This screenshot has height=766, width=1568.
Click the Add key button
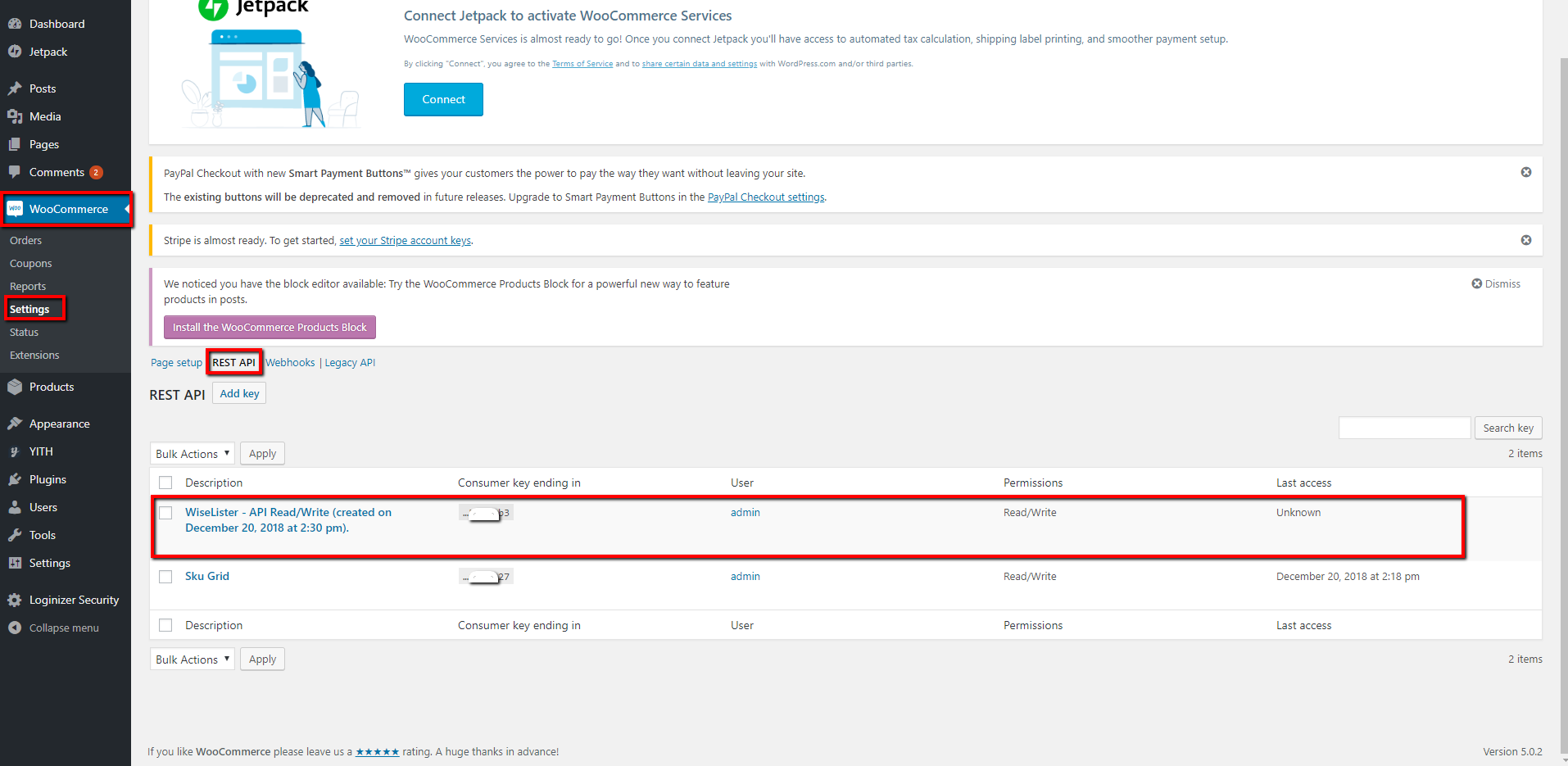(239, 393)
